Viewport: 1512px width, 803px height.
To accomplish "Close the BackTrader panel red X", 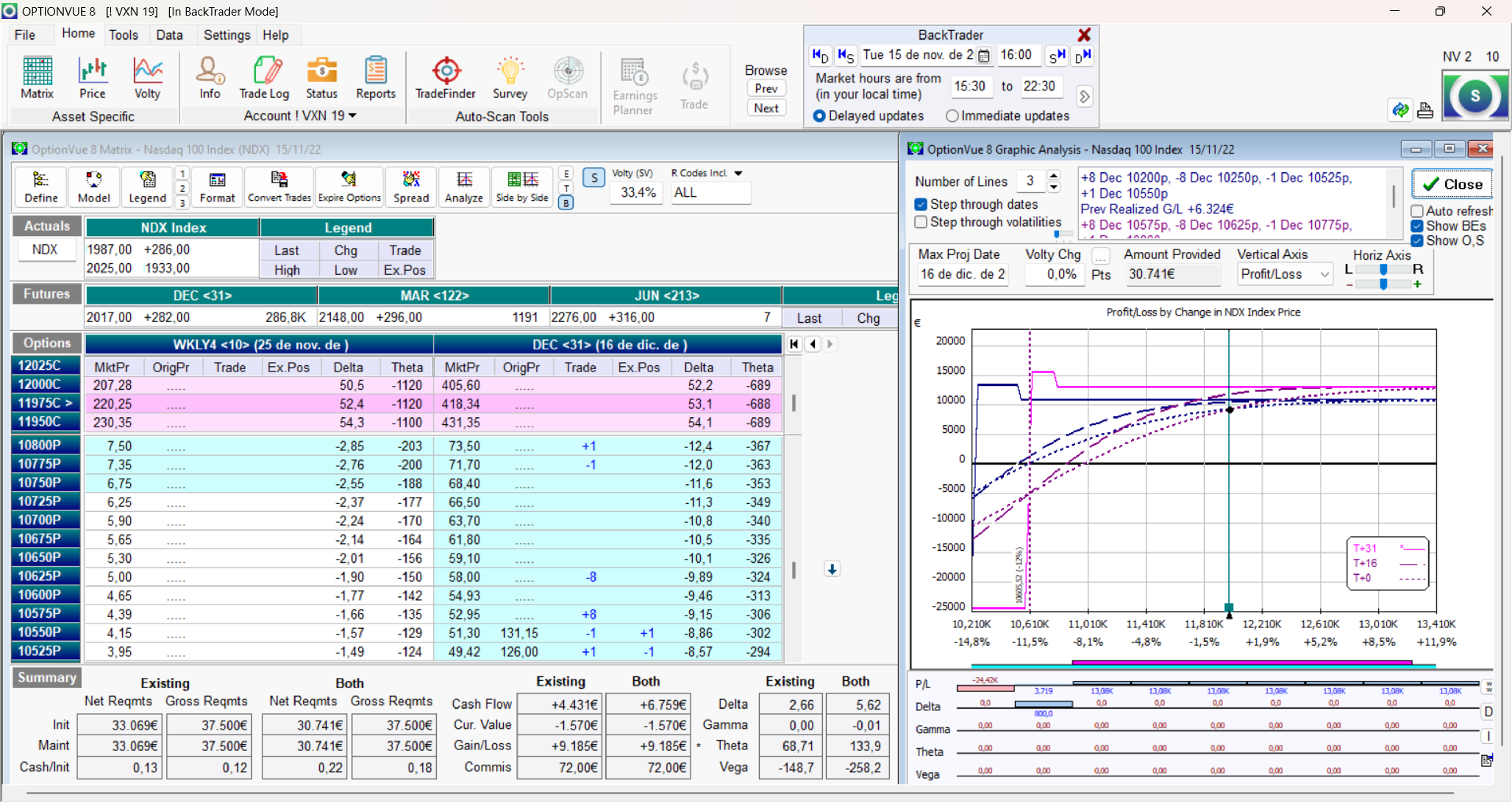I will pos(1083,35).
